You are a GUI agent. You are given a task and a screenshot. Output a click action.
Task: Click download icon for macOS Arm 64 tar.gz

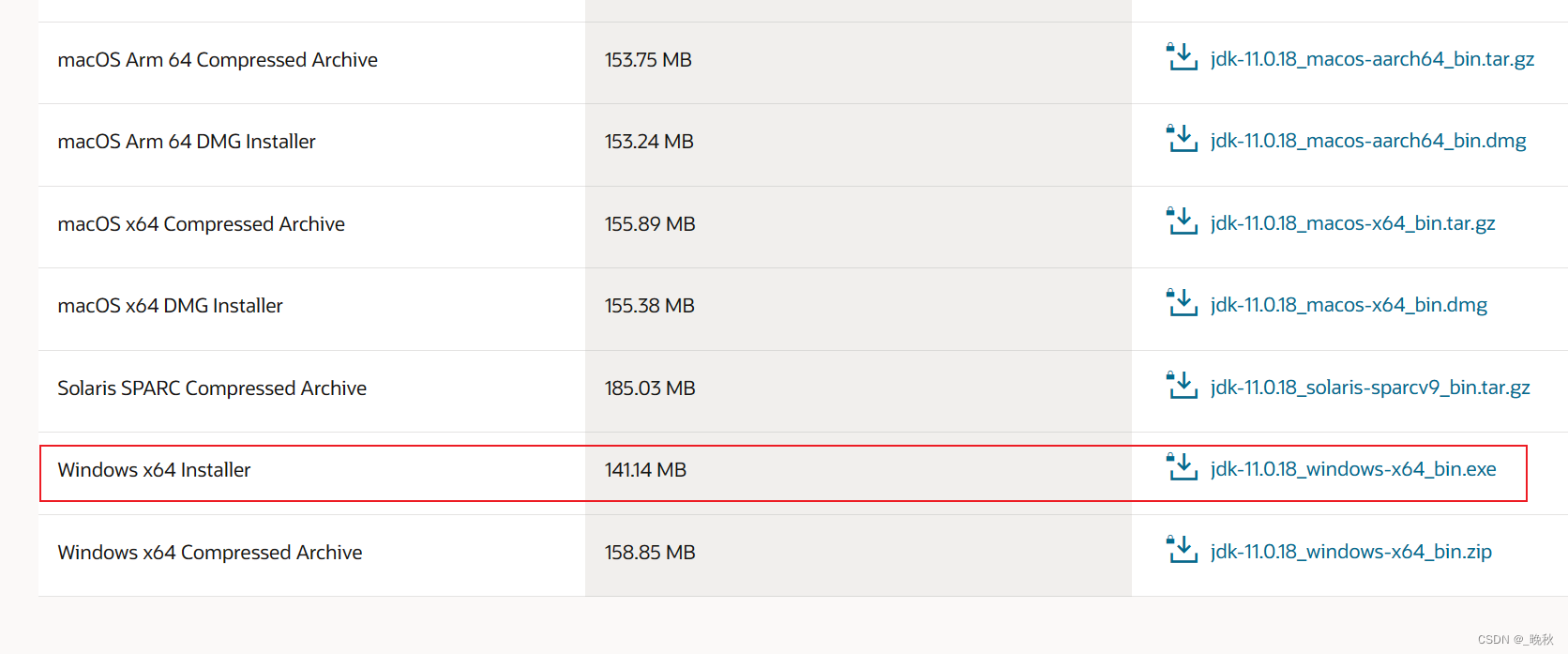click(x=1182, y=56)
